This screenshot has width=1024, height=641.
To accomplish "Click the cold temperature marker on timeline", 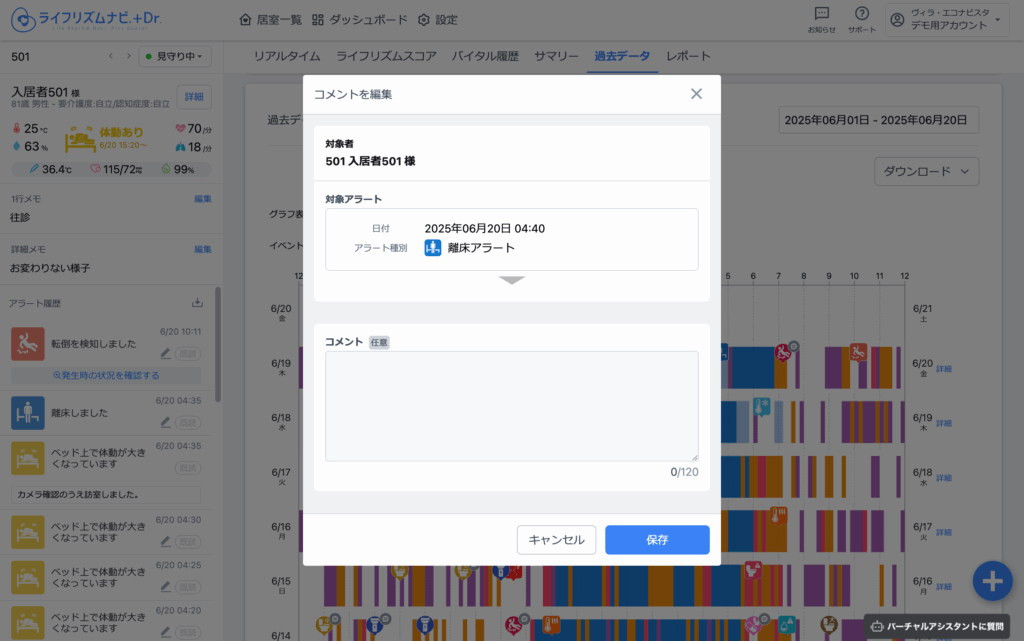I will (761, 407).
